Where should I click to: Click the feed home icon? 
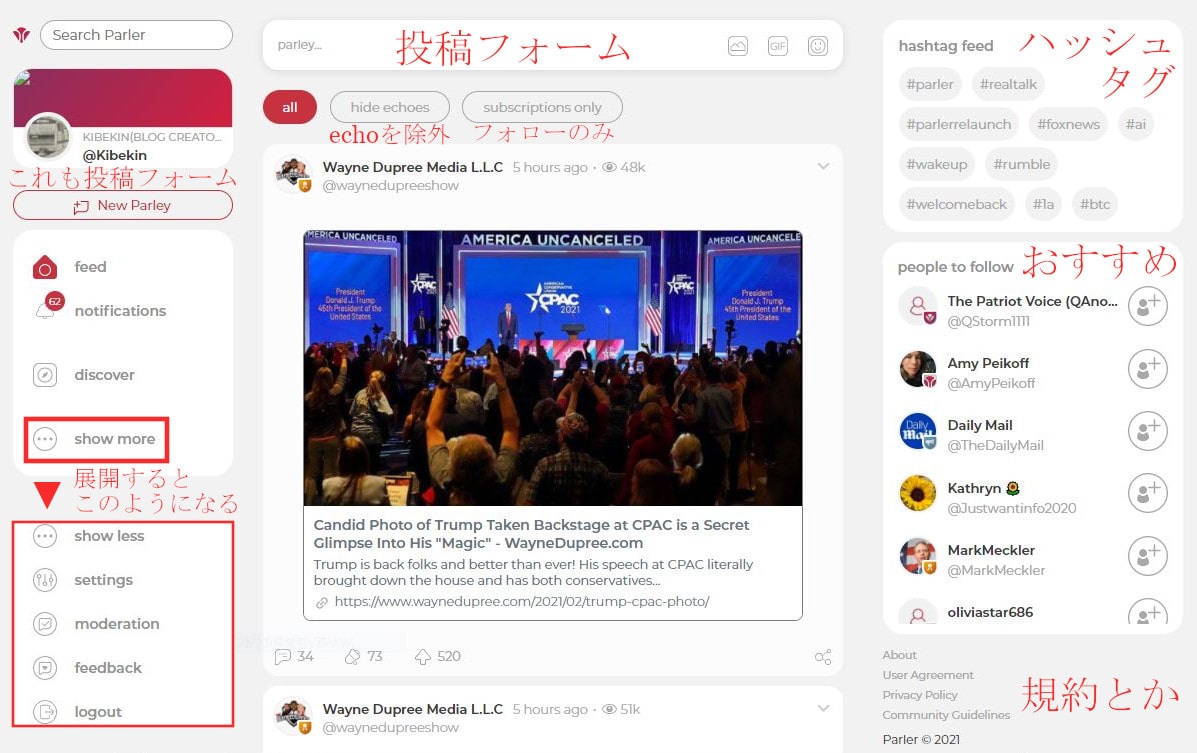click(x=45, y=267)
